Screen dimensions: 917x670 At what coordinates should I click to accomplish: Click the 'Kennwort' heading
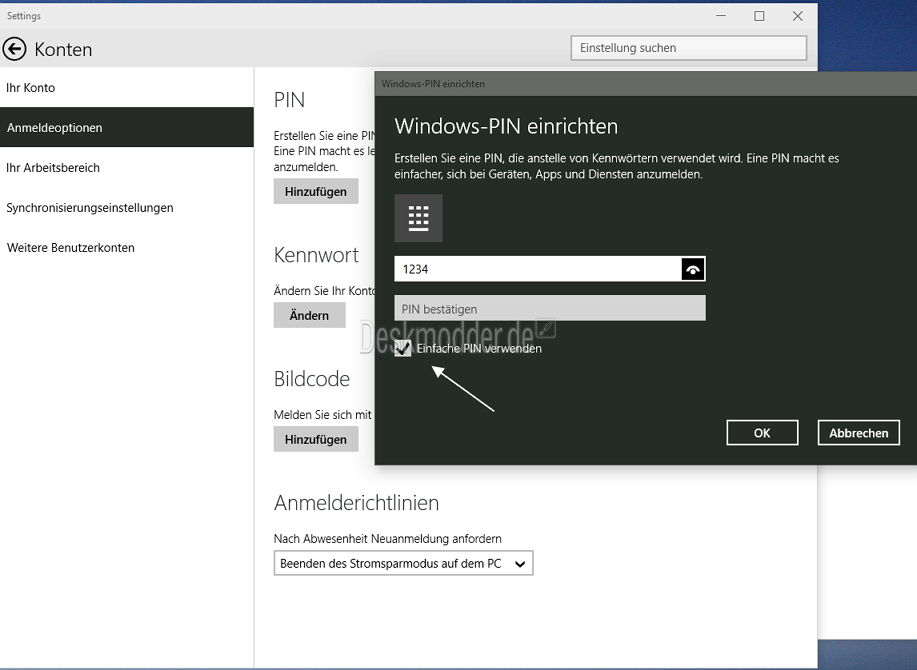316,255
